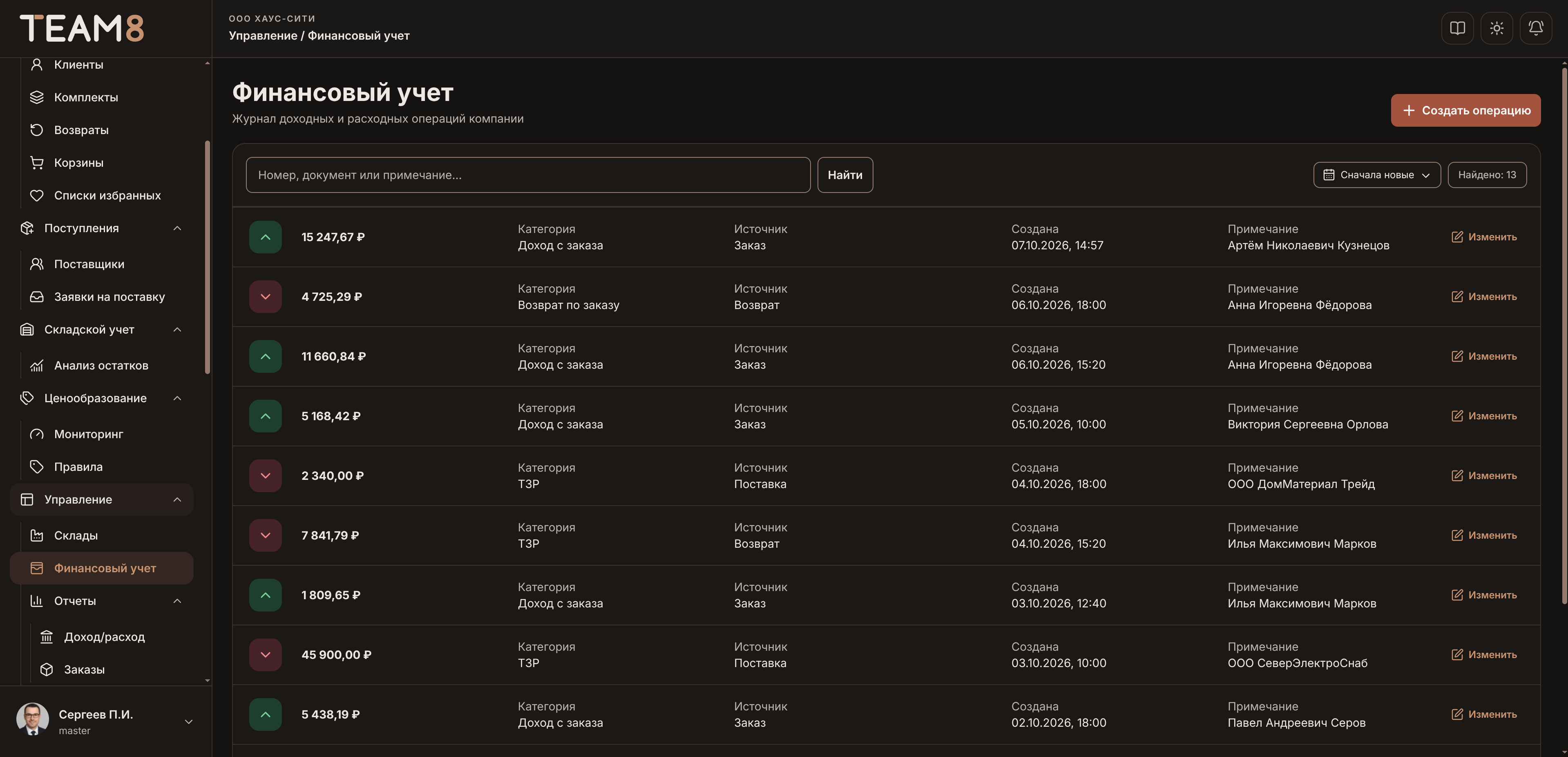The width and height of the screenshot is (1568, 757).
Task: Click Изменить for Павел Андреевич Серов
Action: [1484, 715]
